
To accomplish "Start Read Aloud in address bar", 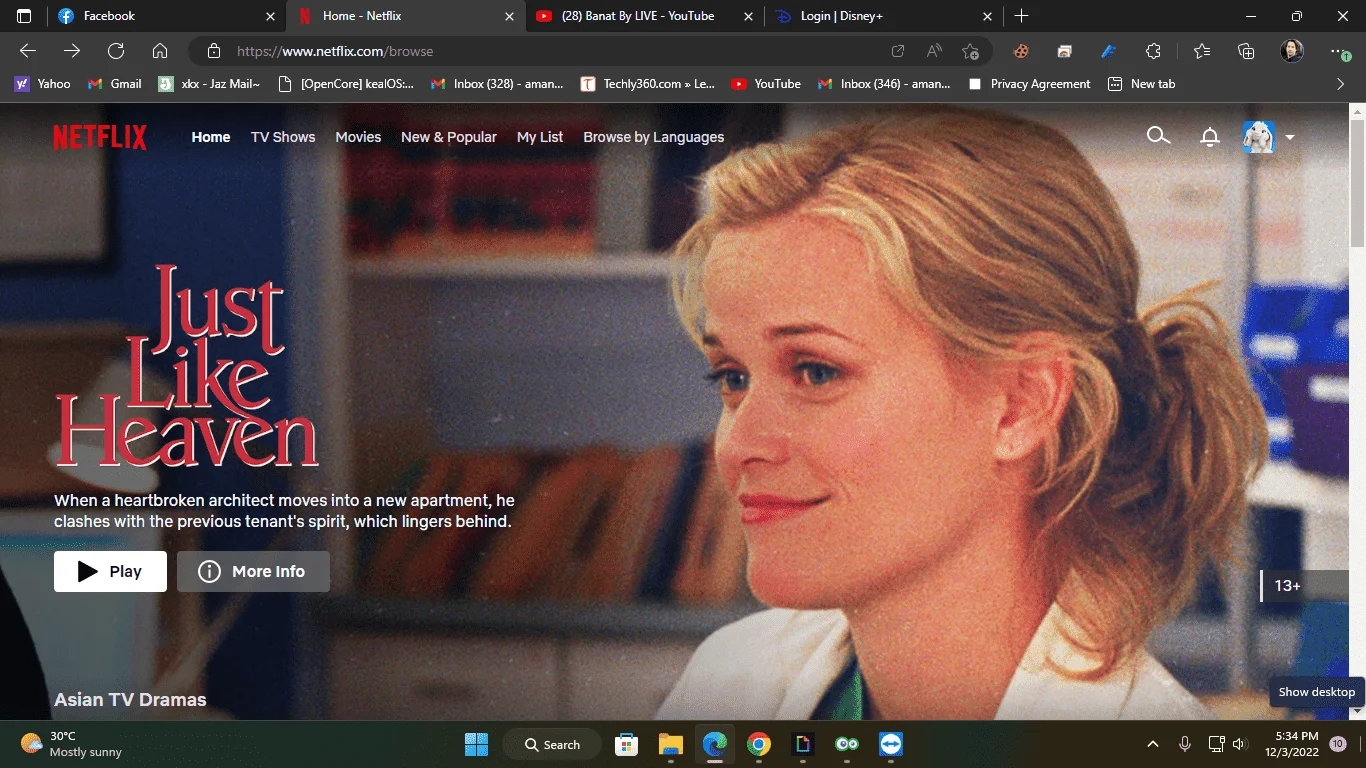I will coord(934,51).
